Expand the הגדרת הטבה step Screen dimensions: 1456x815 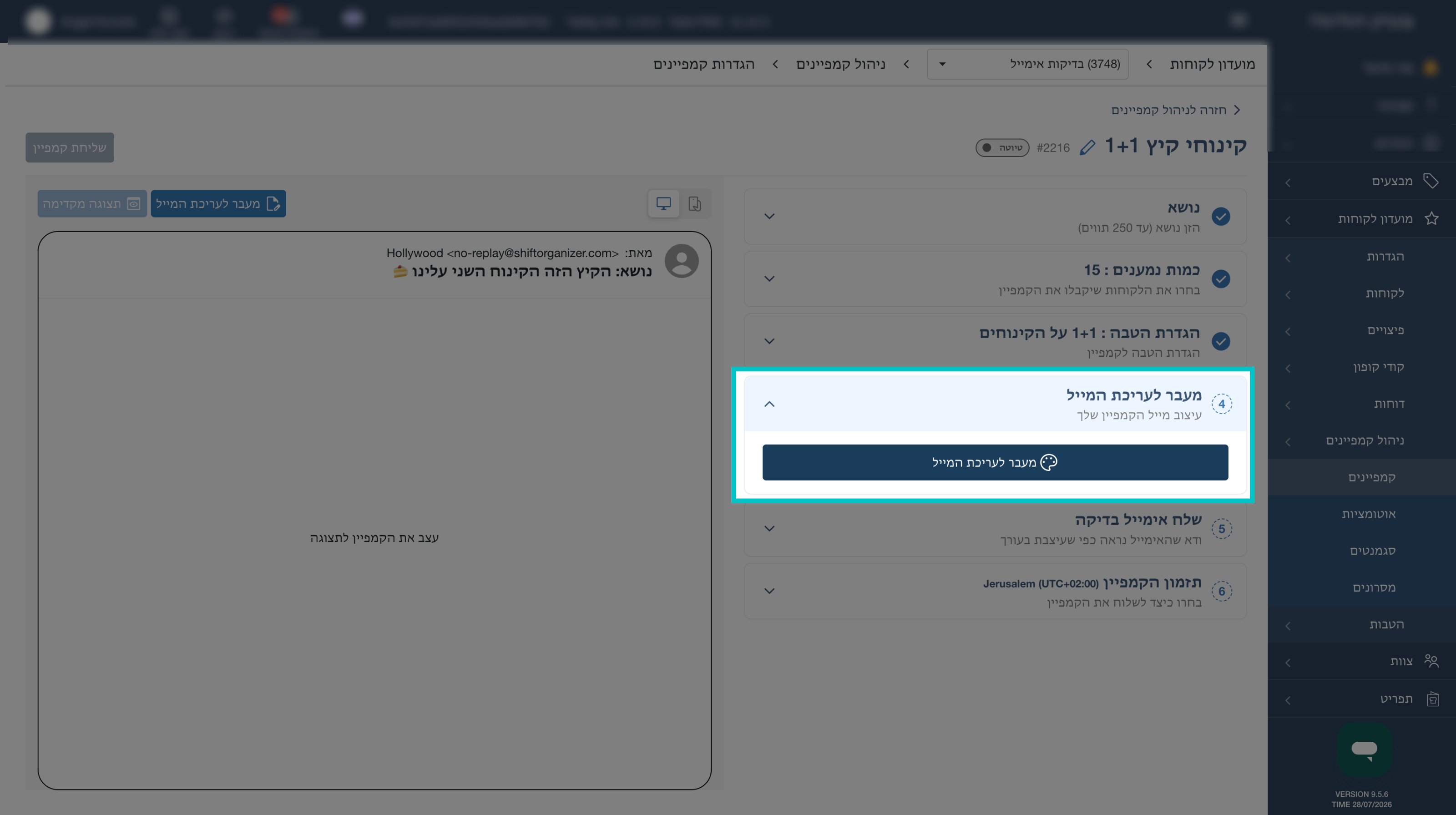[x=769, y=341]
